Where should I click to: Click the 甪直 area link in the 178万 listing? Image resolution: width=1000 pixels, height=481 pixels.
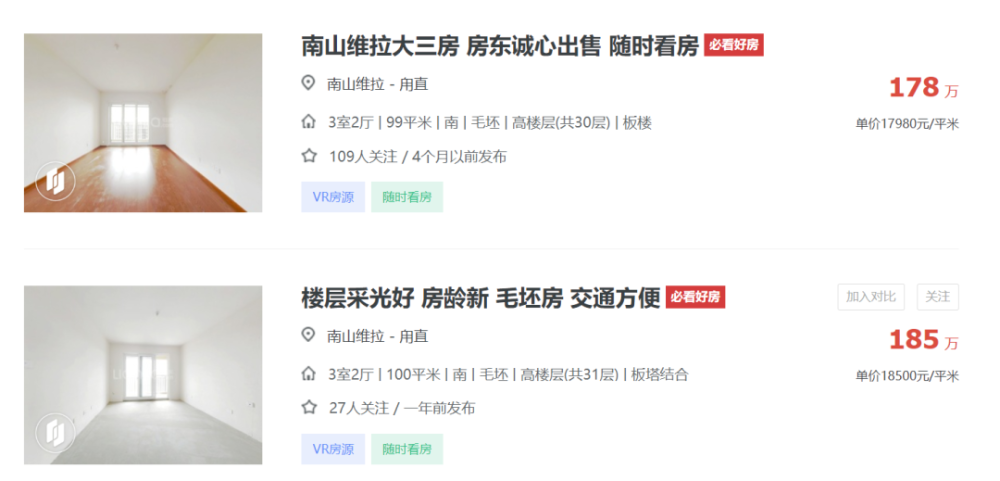pyautogui.click(x=414, y=84)
